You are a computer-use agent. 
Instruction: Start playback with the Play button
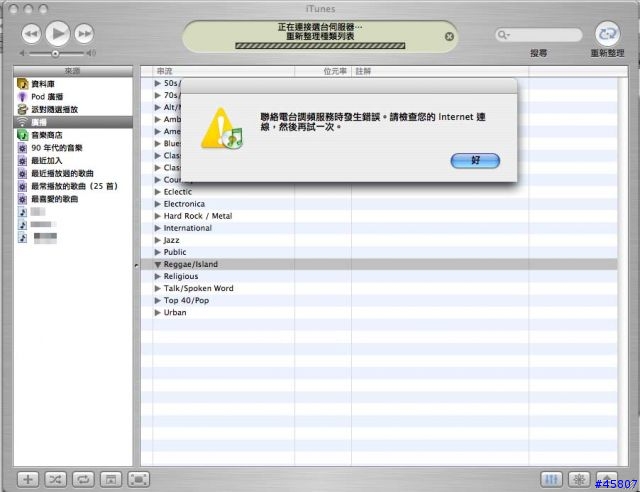pos(58,33)
